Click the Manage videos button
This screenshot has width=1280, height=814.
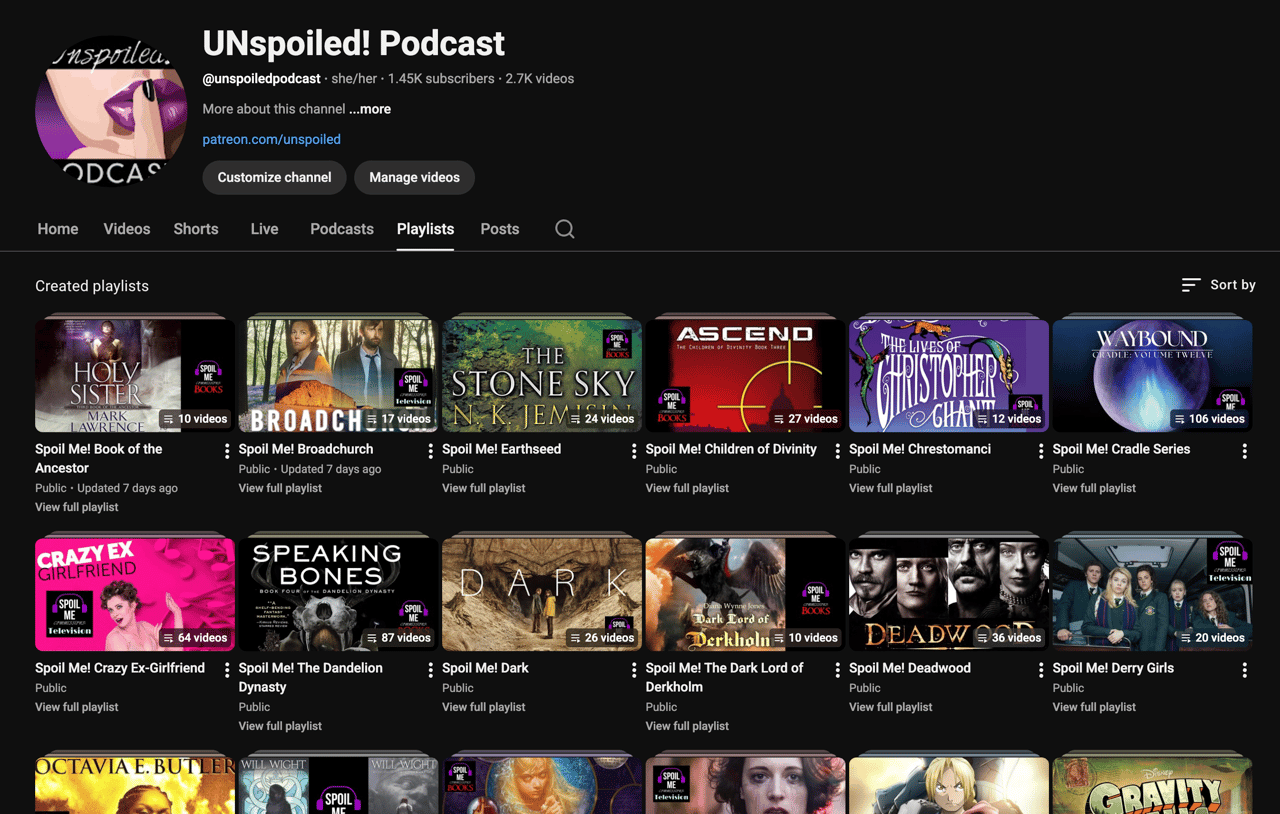[x=414, y=177]
